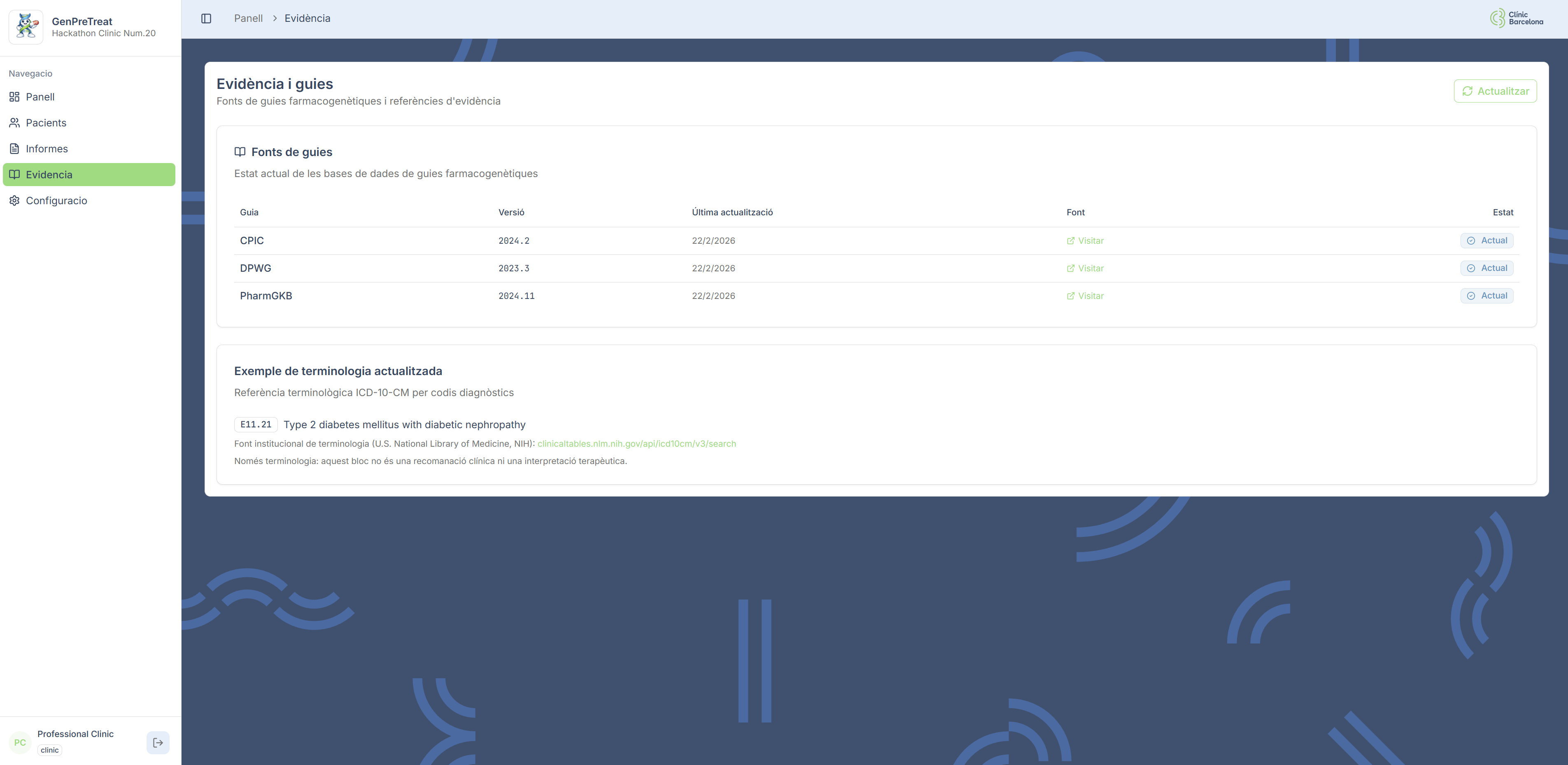The width and height of the screenshot is (1568, 765).
Task: Open the Informes navigation item
Action: [46, 149]
